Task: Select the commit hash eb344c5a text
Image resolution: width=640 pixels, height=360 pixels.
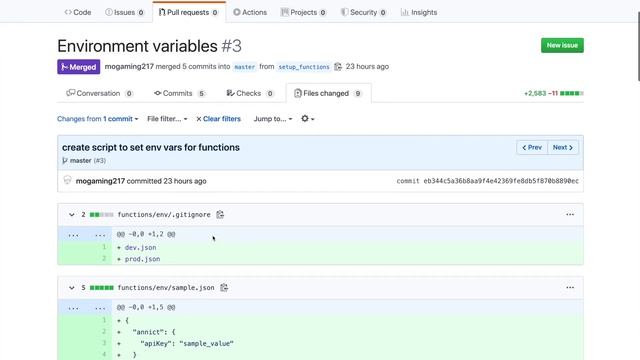Action: 501,181
